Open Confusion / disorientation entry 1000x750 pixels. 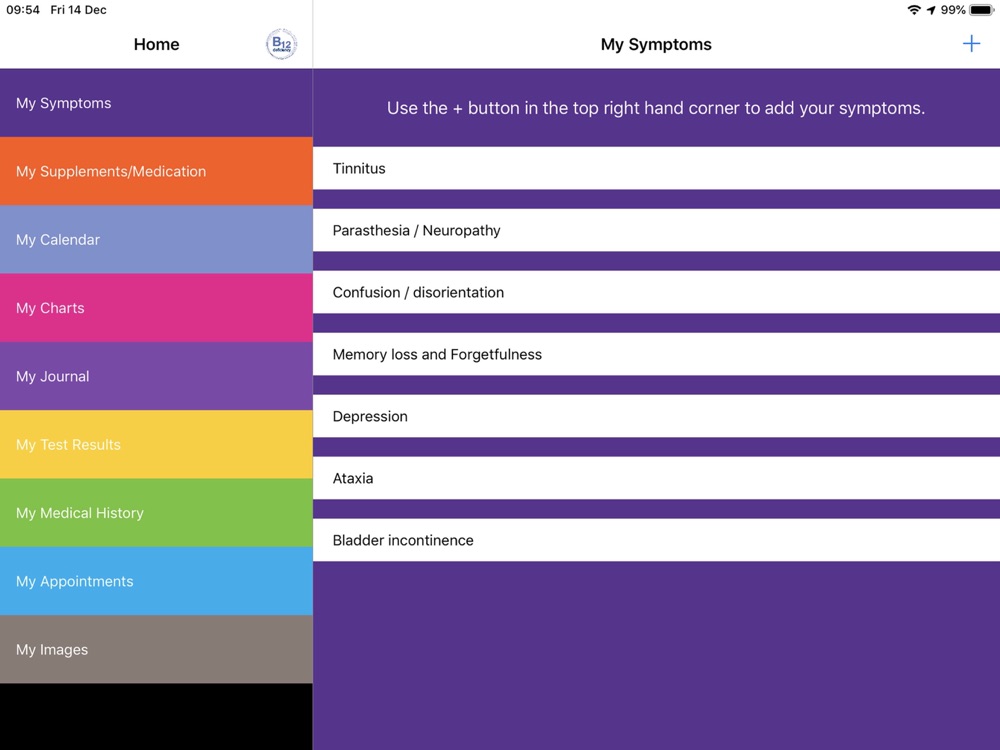(x=656, y=291)
